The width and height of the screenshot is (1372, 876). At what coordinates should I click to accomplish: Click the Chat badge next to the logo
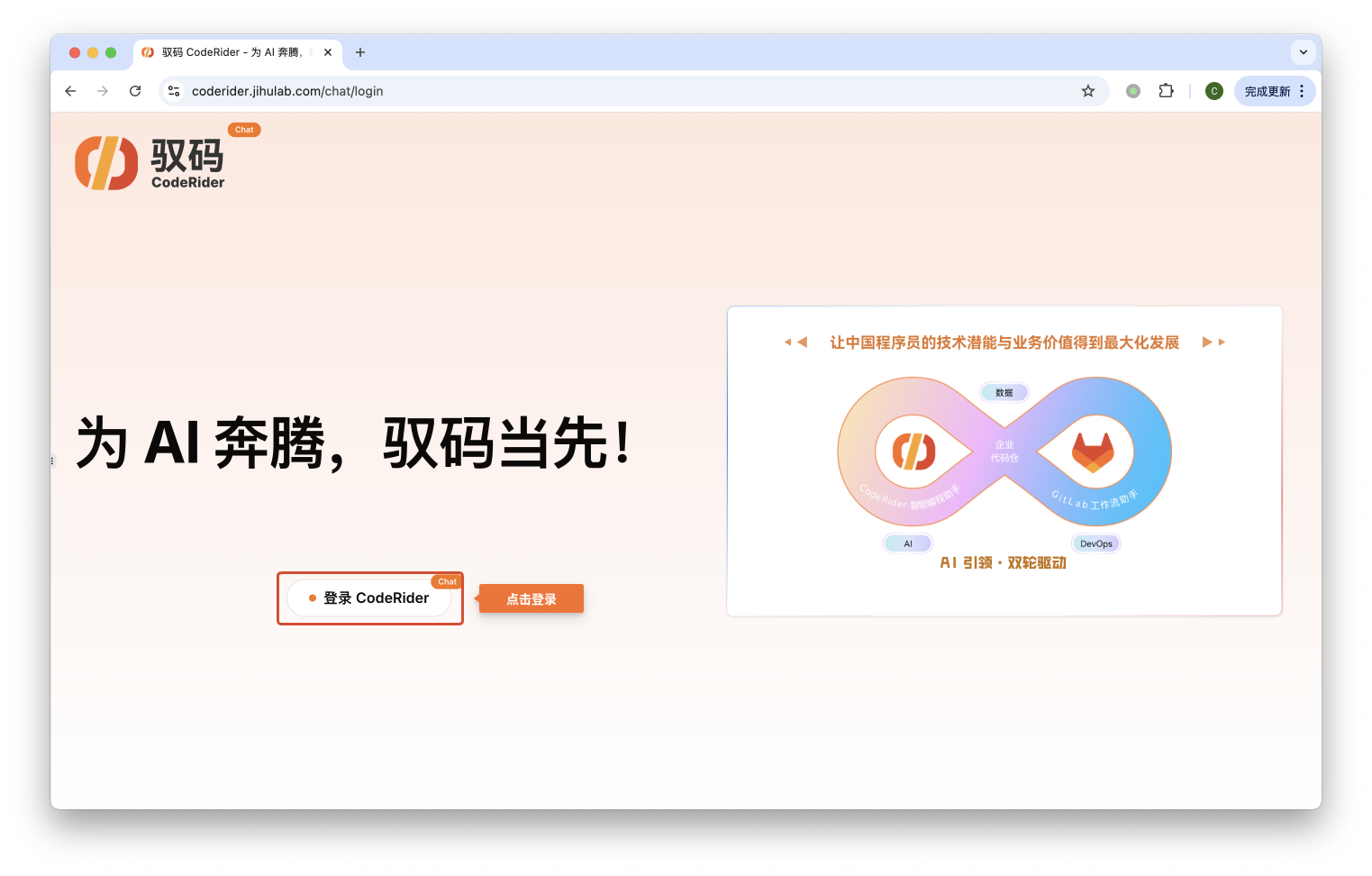pos(244,130)
